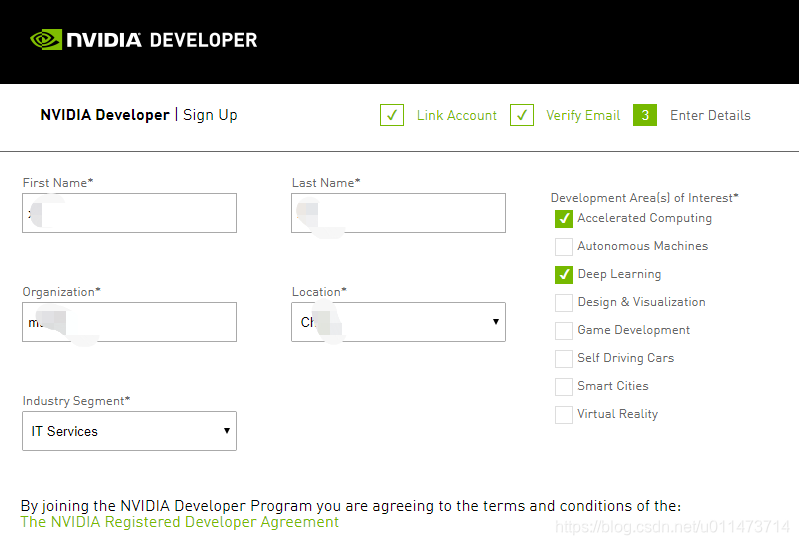799x545 pixels.
Task: Click the Virtual Reality label text
Action: pyautogui.click(x=617, y=414)
